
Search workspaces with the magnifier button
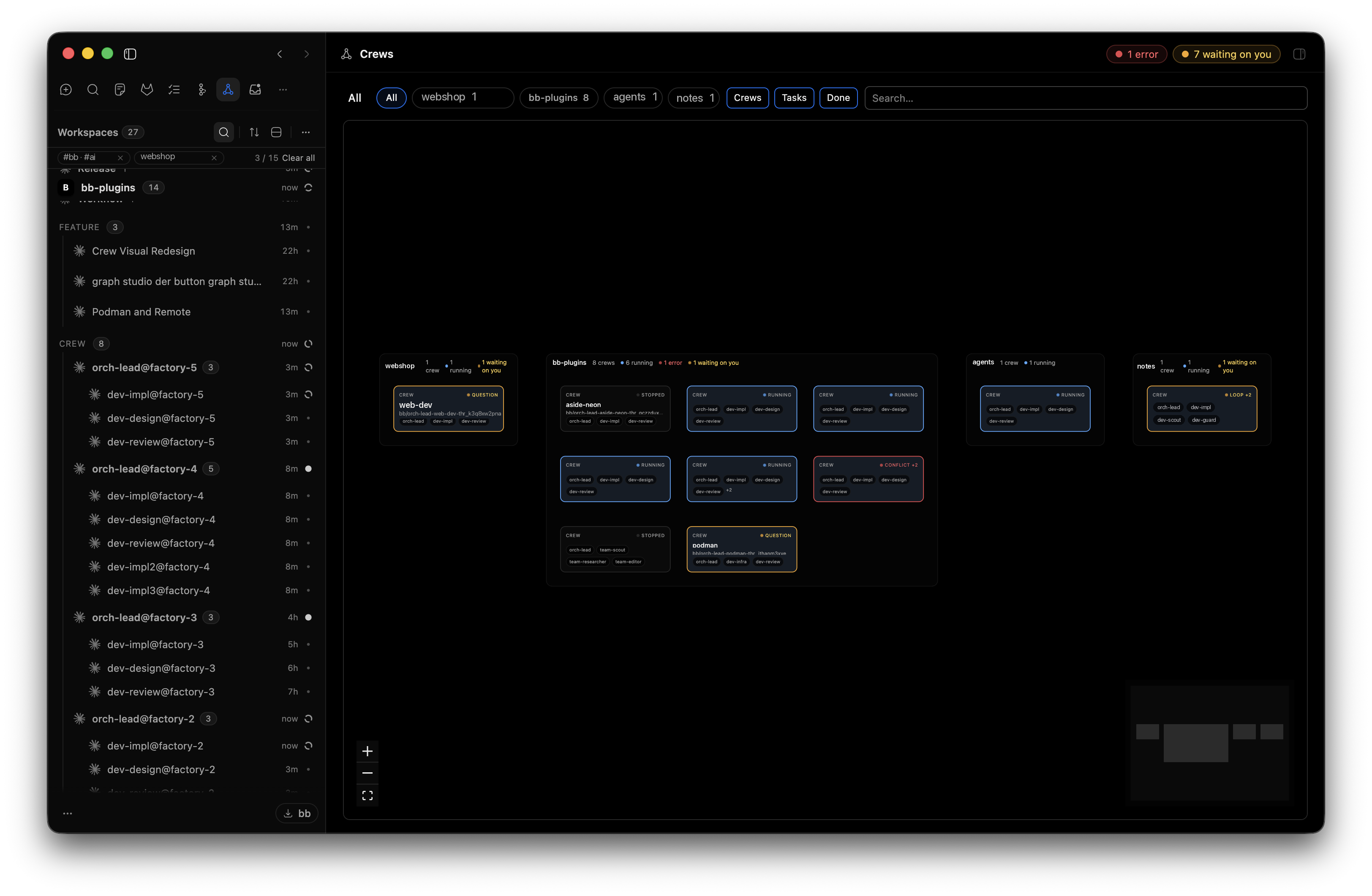[224, 132]
